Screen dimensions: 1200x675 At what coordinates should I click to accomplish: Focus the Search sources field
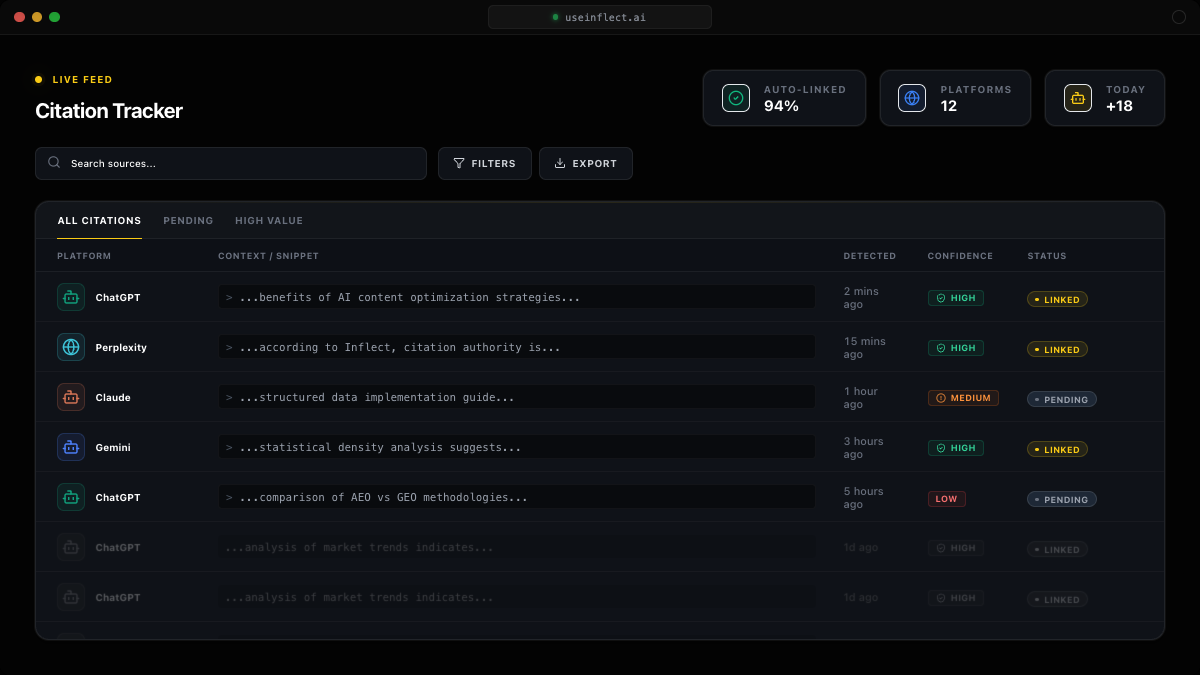click(231, 163)
